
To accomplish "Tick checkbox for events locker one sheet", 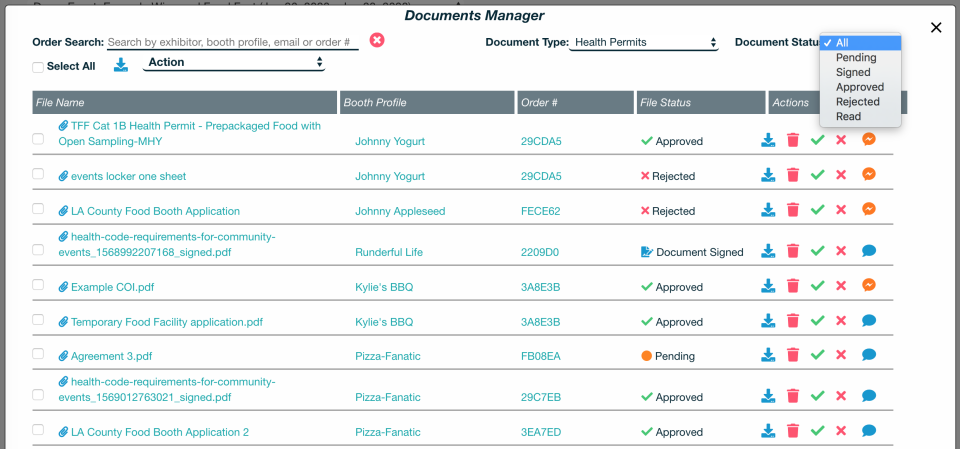I will [38, 174].
